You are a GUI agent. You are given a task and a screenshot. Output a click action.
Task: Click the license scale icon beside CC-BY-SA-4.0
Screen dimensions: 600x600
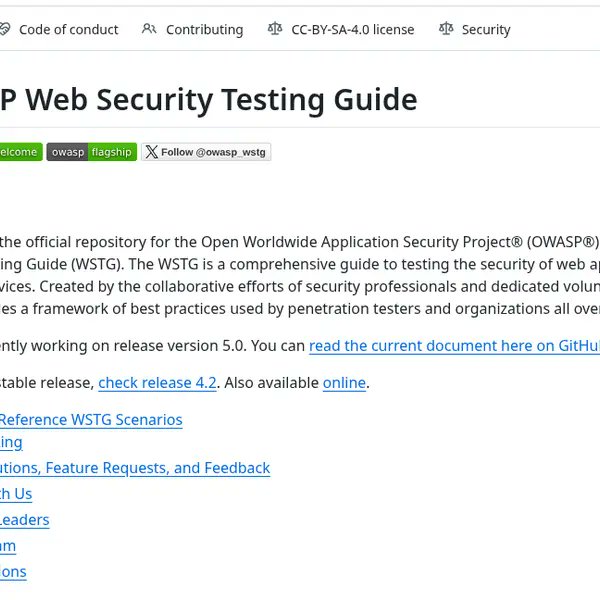pos(275,29)
